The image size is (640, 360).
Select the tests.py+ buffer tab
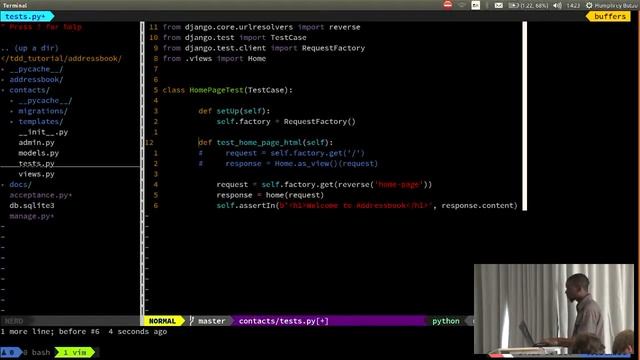pos(26,16)
